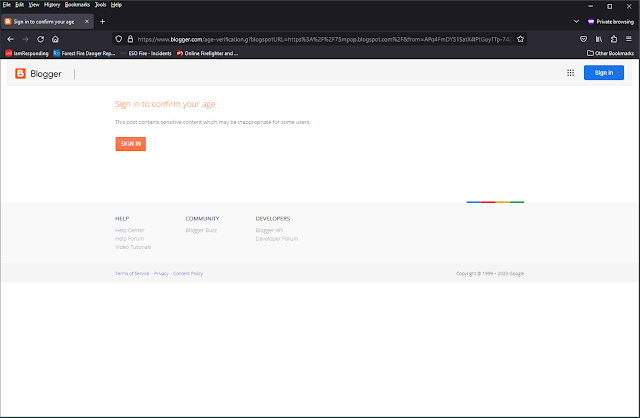
Task: Open the Help Forum link
Action: coord(129,239)
